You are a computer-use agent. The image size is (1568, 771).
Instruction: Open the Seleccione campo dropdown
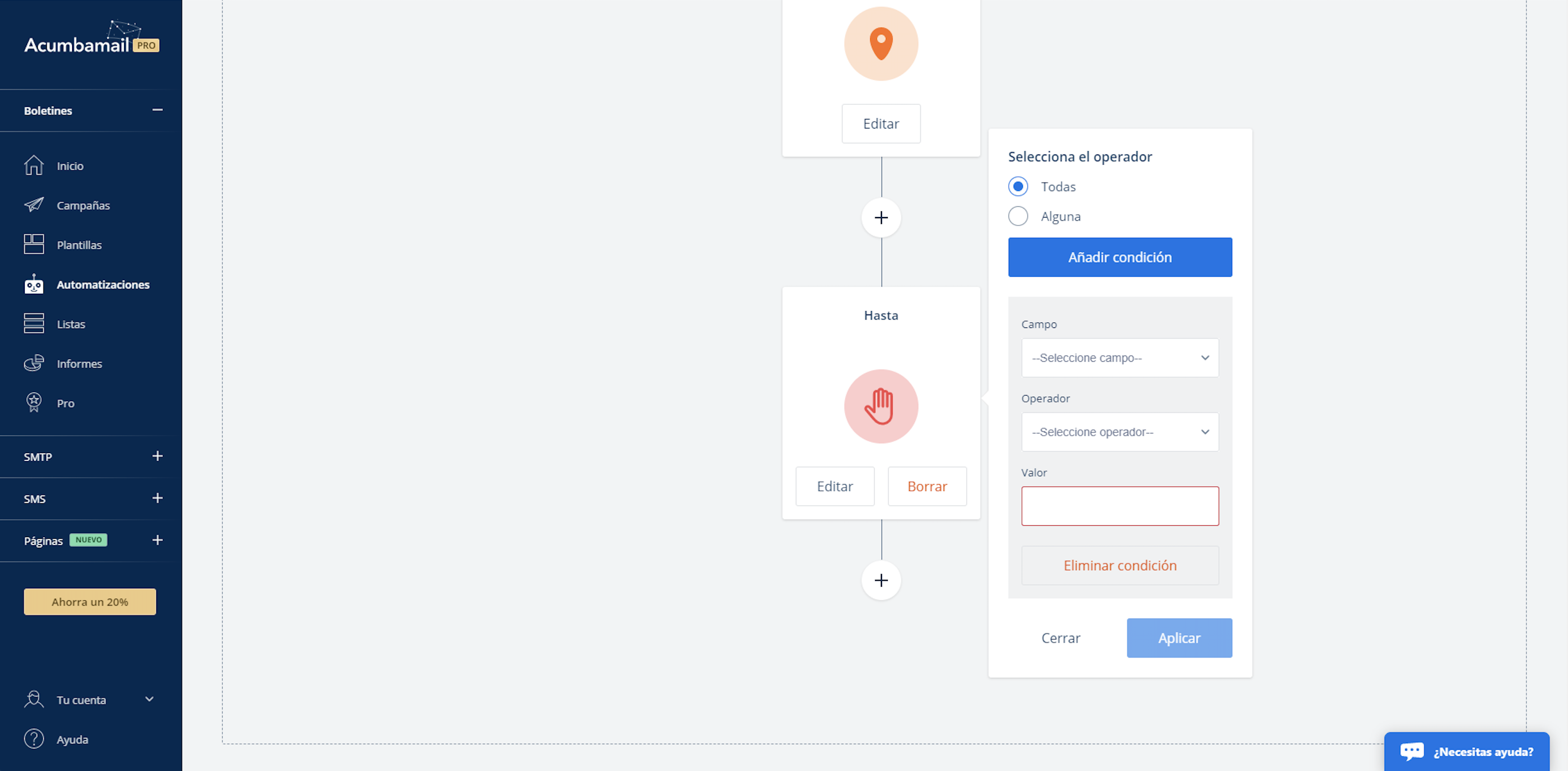point(1119,358)
